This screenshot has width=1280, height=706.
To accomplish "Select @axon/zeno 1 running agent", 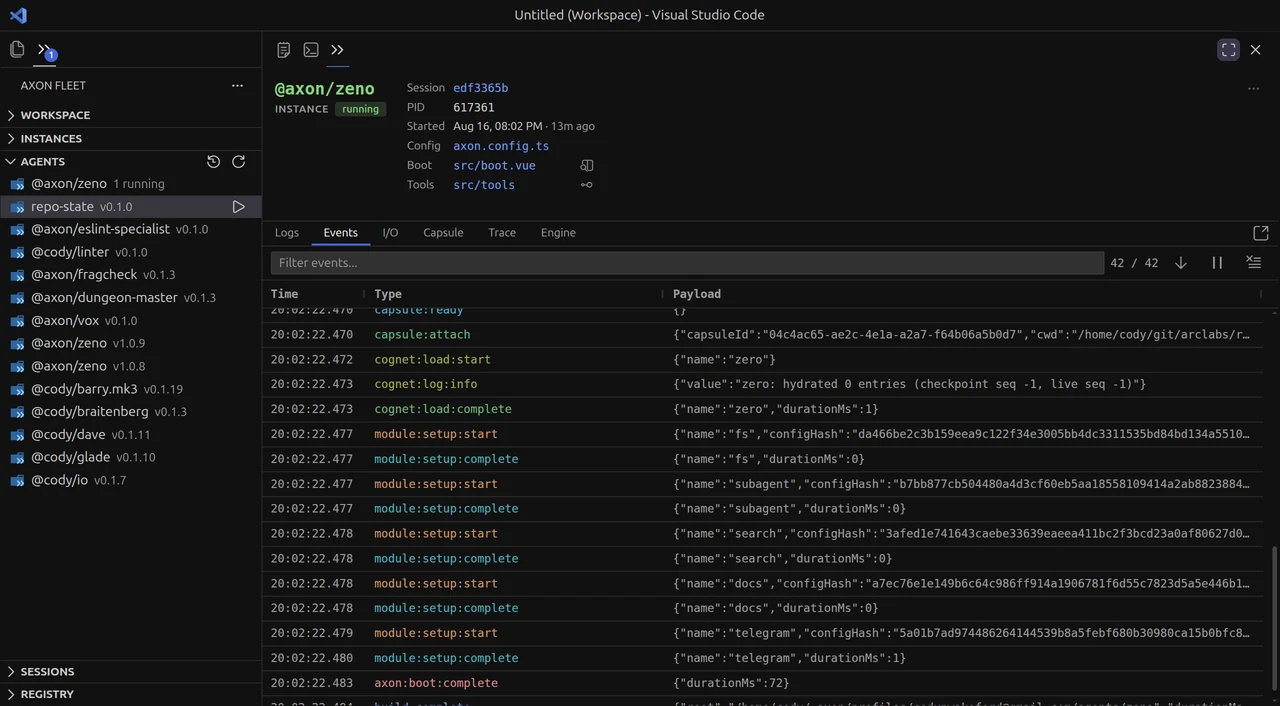I will click(130, 184).
